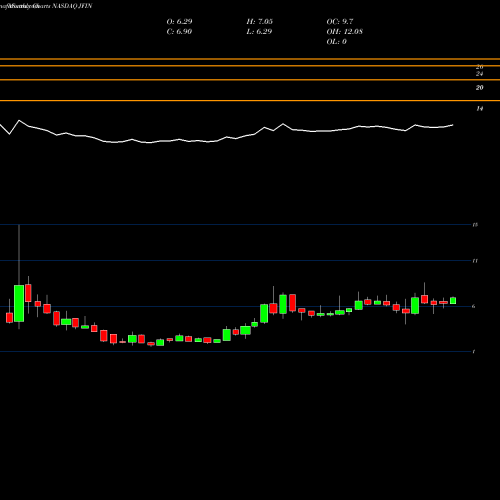Select the OL: 0 reading

click(336, 41)
